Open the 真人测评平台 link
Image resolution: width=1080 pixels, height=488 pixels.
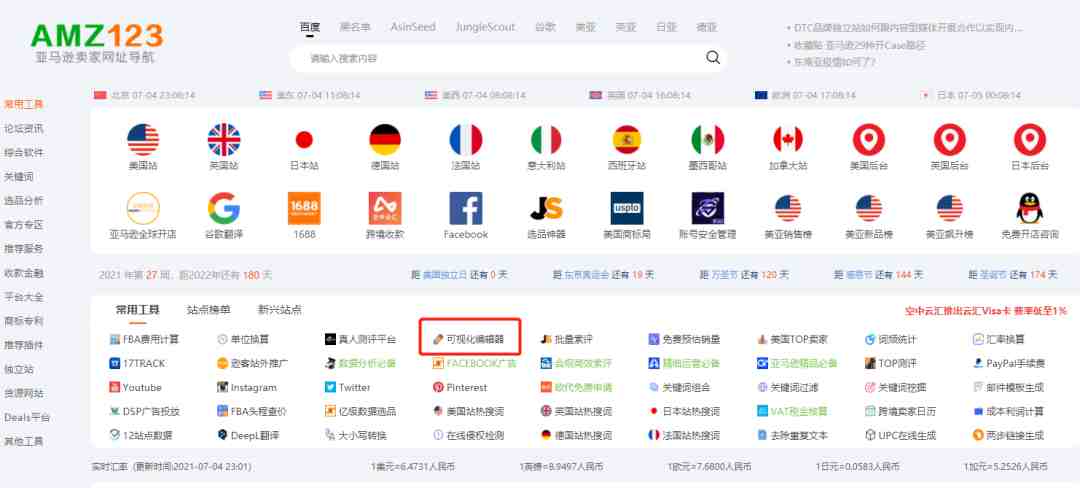pyautogui.click(x=360, y=339)
